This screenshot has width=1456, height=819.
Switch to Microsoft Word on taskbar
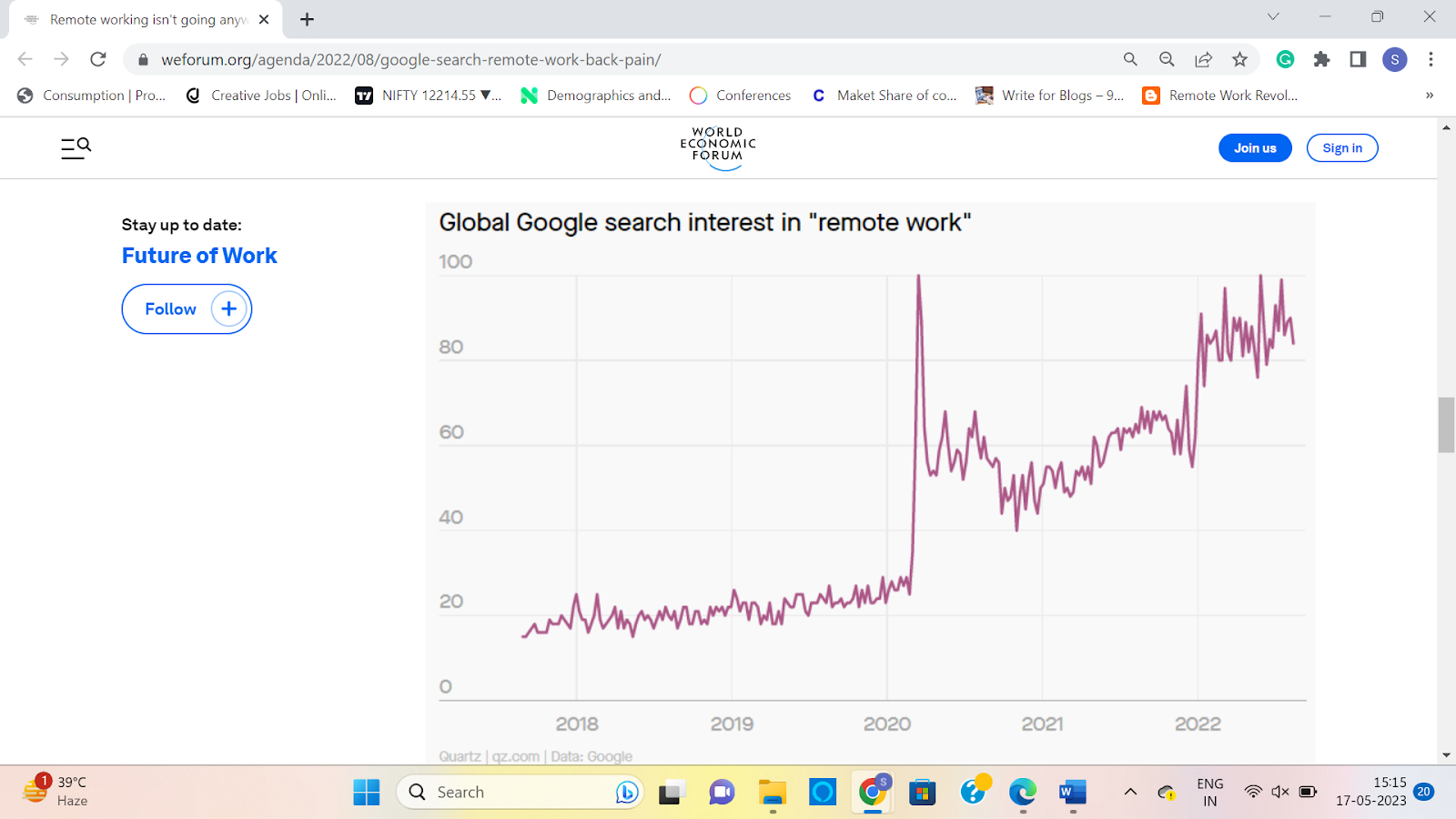[1073, 792]
